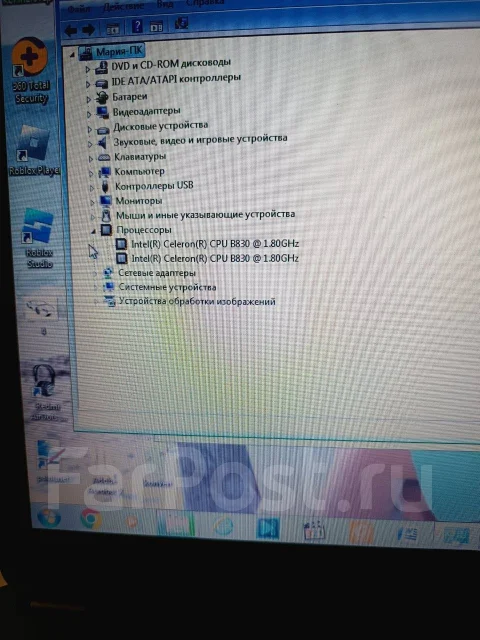480x640 pixels.
Task: Select Устройства обработки изображений row
Action: (197, 302)
